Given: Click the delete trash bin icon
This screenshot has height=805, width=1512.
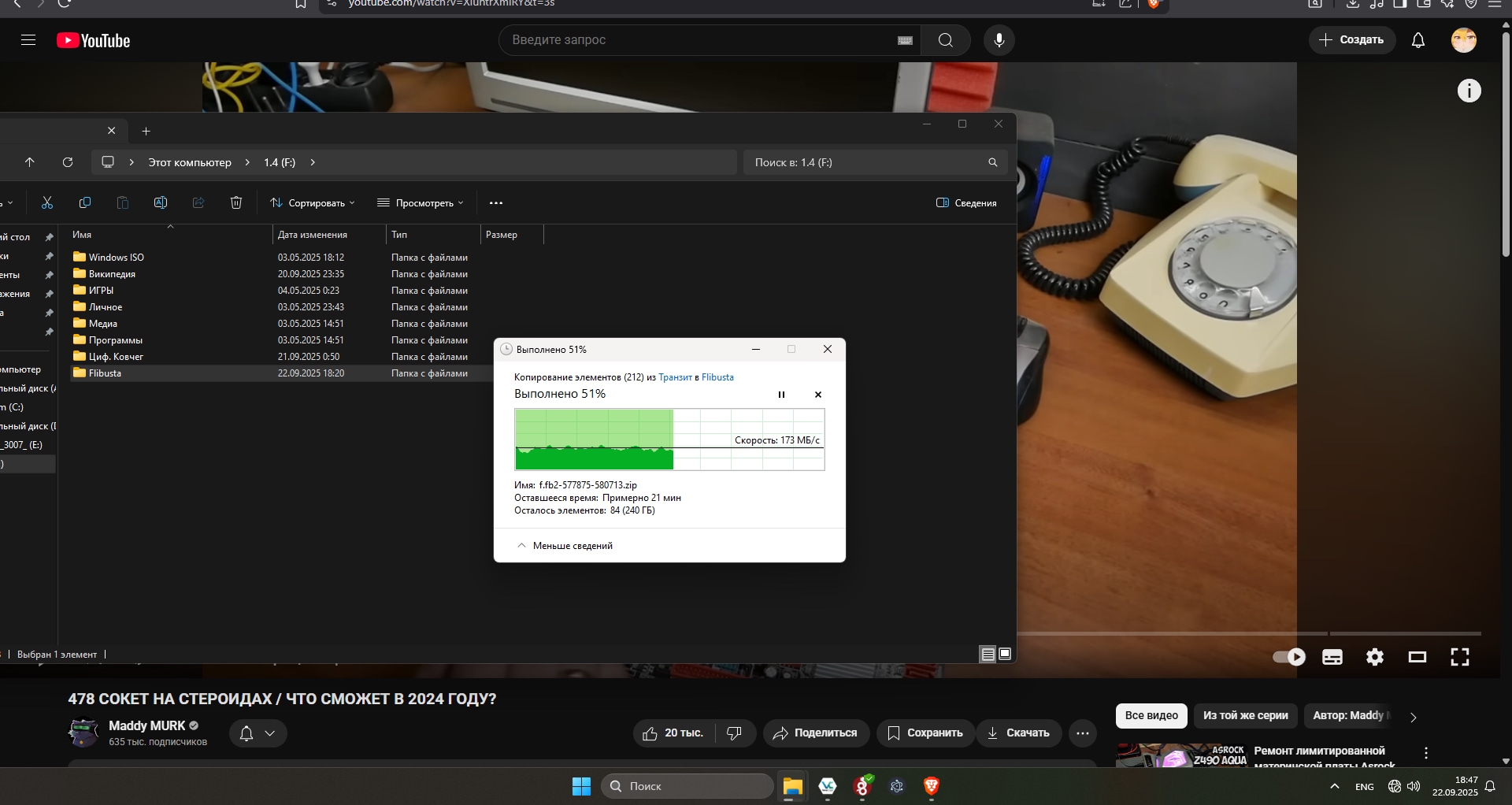Looking at the screenshot, I should tap(236, 203).
